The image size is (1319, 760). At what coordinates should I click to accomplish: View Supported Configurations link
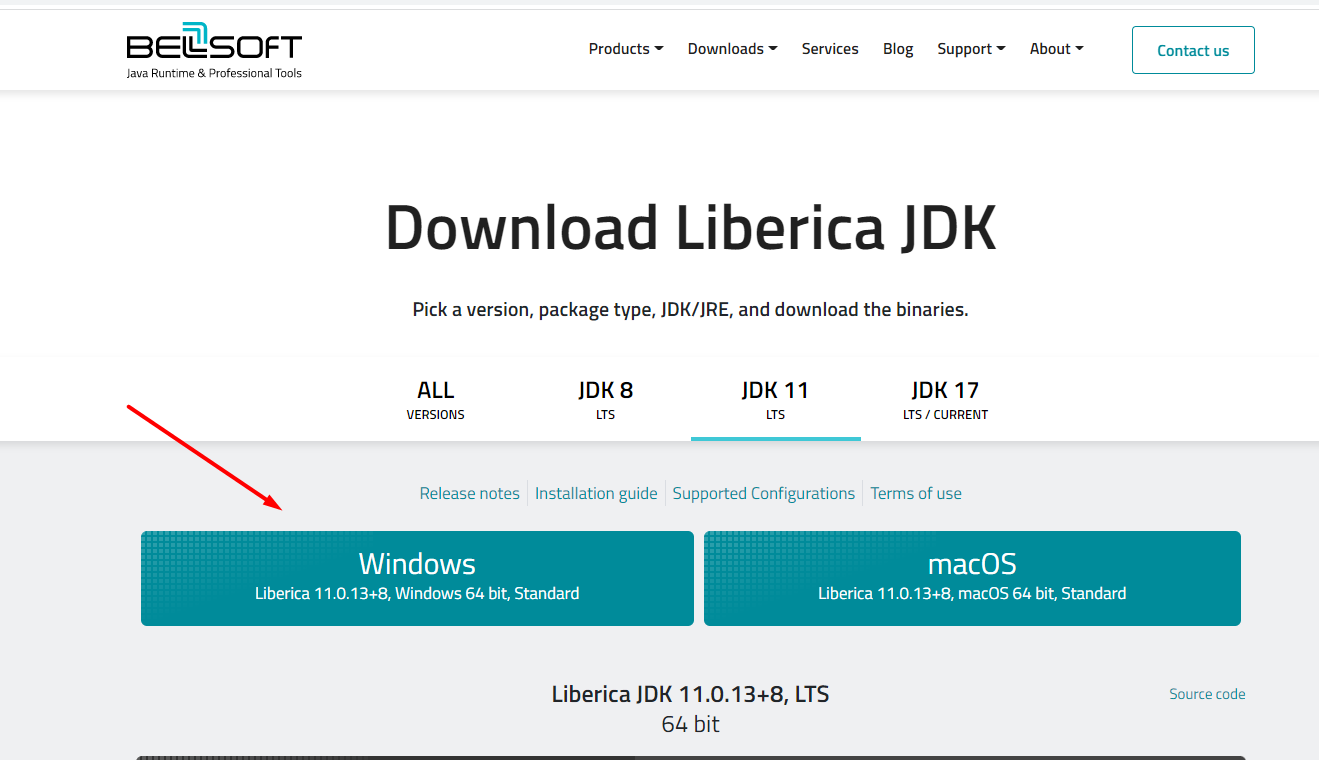(764, 493)
